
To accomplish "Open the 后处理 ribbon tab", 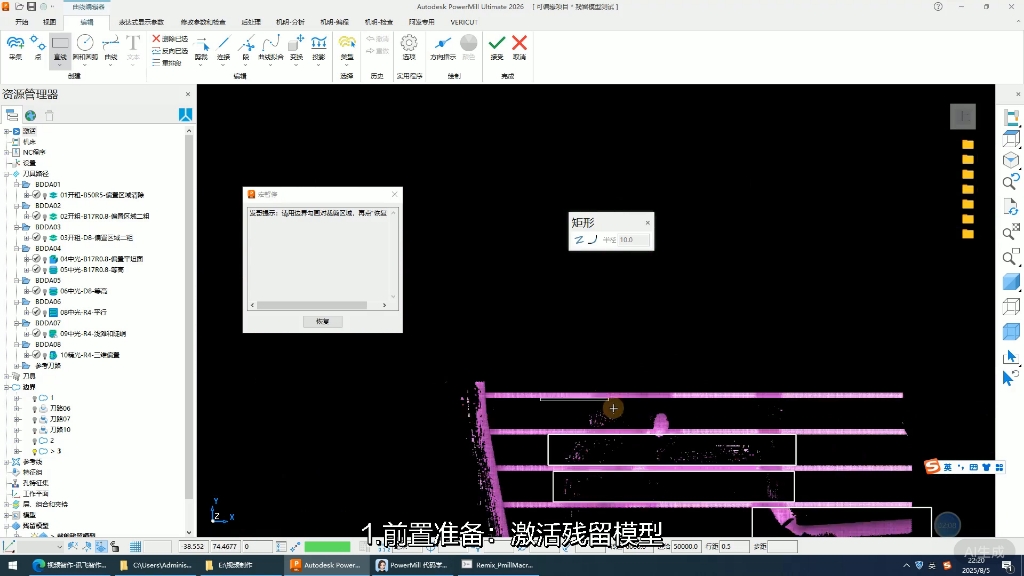I will (251, 22).
